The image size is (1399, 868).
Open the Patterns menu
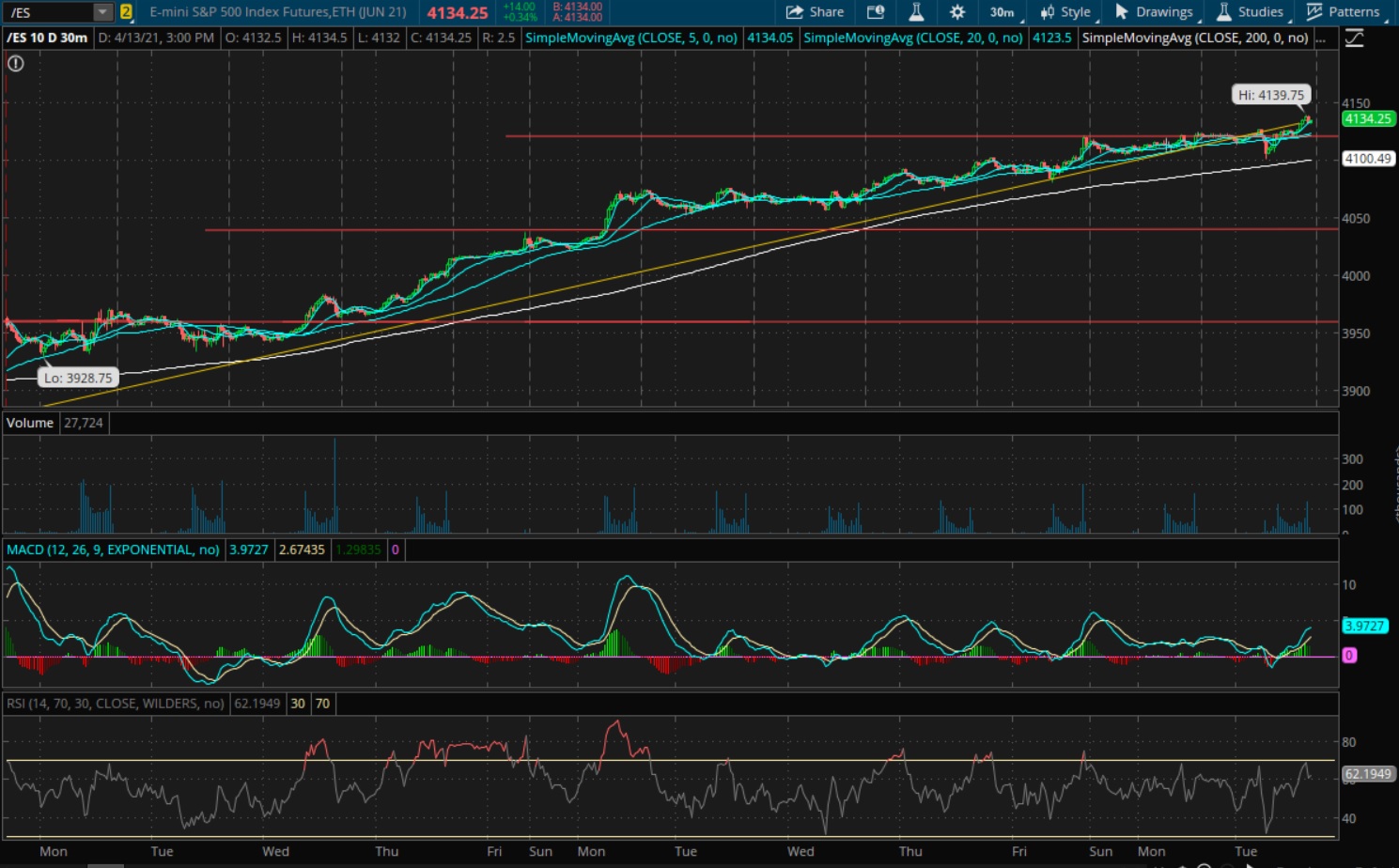(x=1343, y=12)
